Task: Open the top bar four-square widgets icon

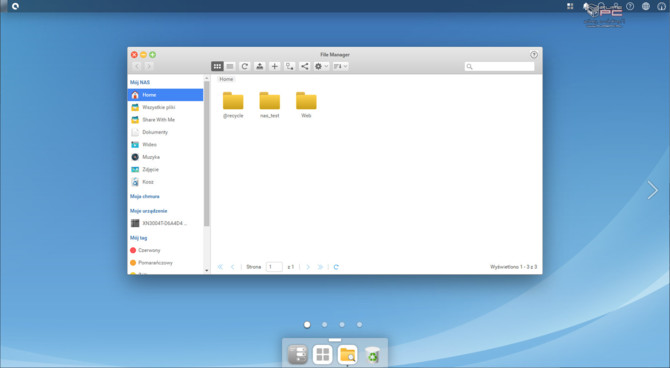Action: point(570,6)
